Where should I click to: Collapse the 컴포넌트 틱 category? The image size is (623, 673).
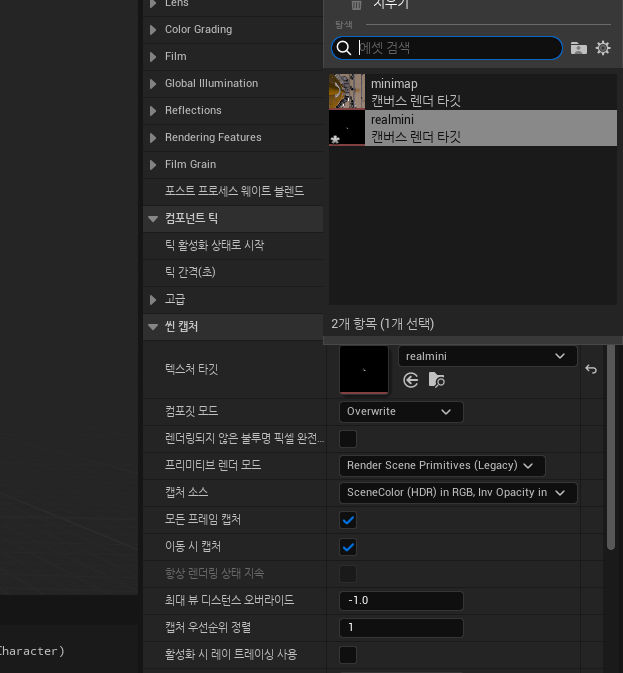tap(153, 219)
